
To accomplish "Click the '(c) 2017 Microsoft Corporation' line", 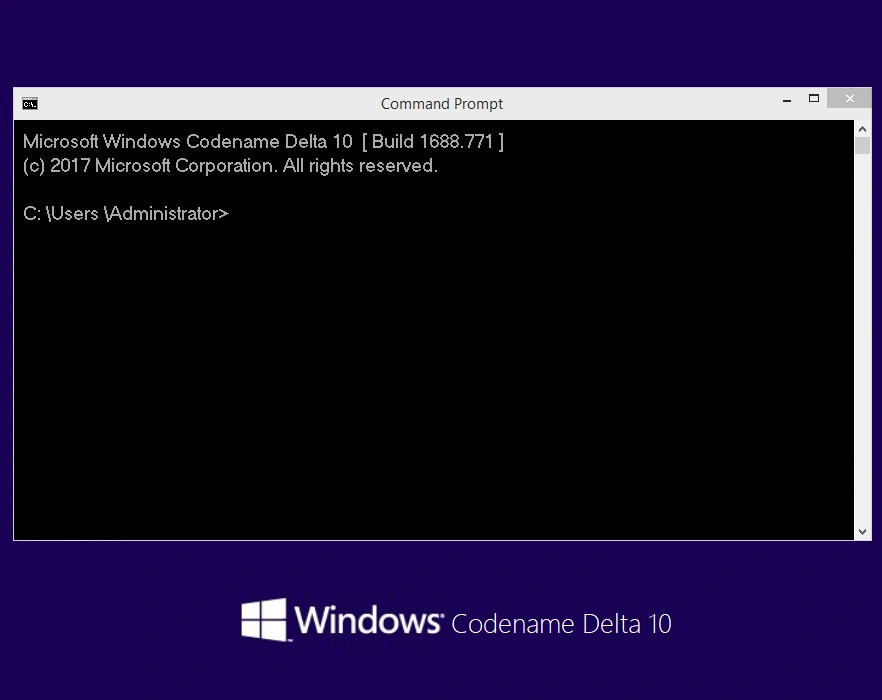I will point(230,166).
